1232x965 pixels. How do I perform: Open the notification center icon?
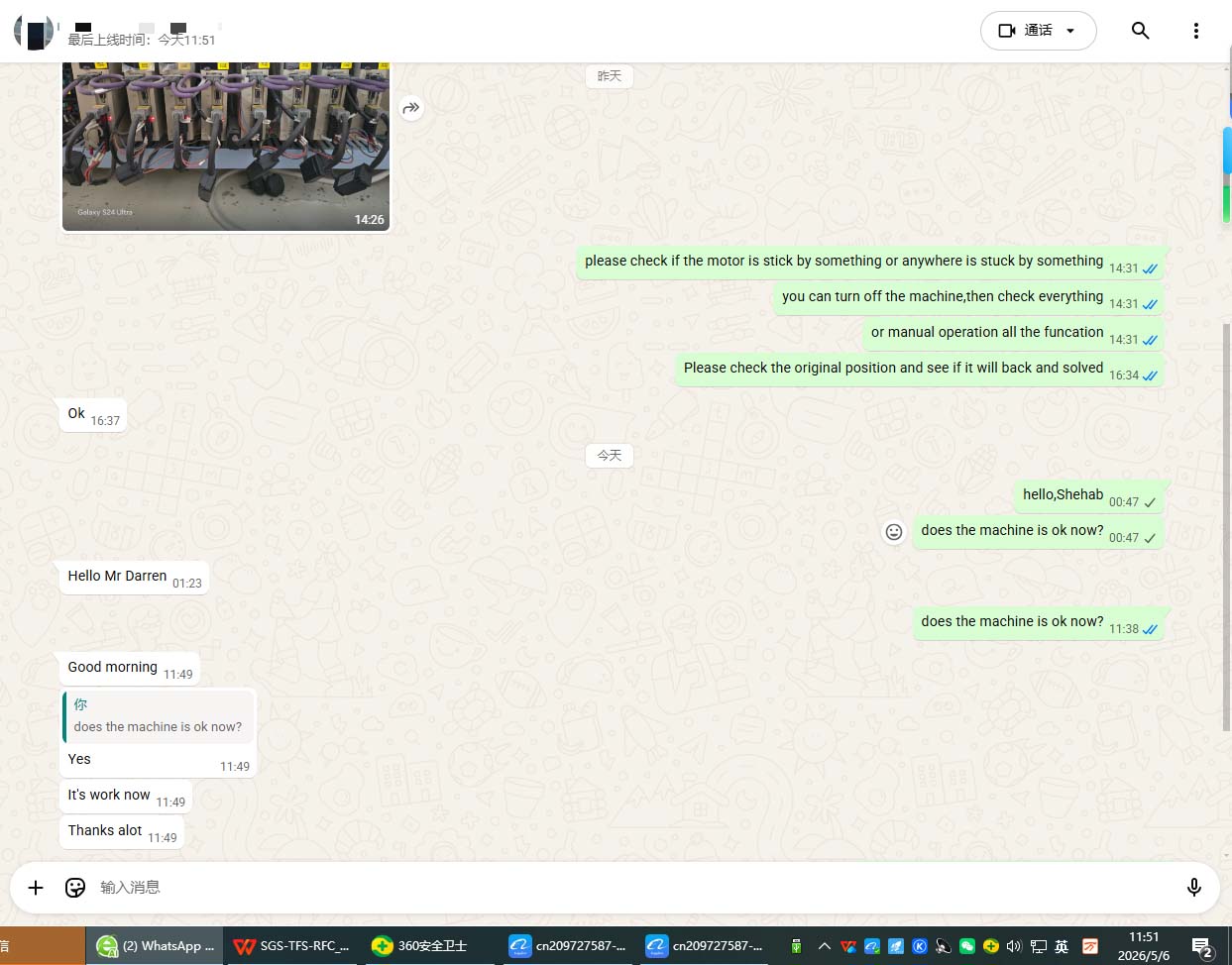tap(1202, 948)
